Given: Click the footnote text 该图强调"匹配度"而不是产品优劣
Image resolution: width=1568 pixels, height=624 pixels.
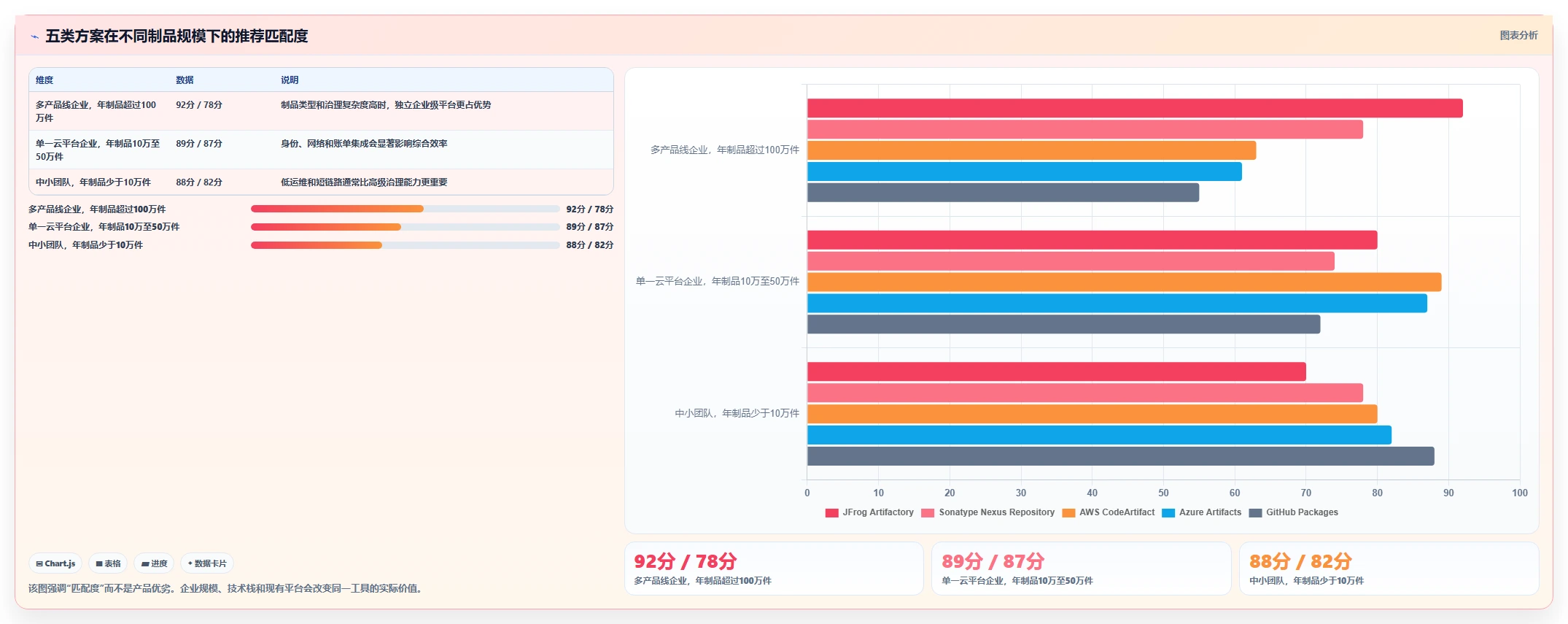Looking at the screenshot, I should point(225,588).
